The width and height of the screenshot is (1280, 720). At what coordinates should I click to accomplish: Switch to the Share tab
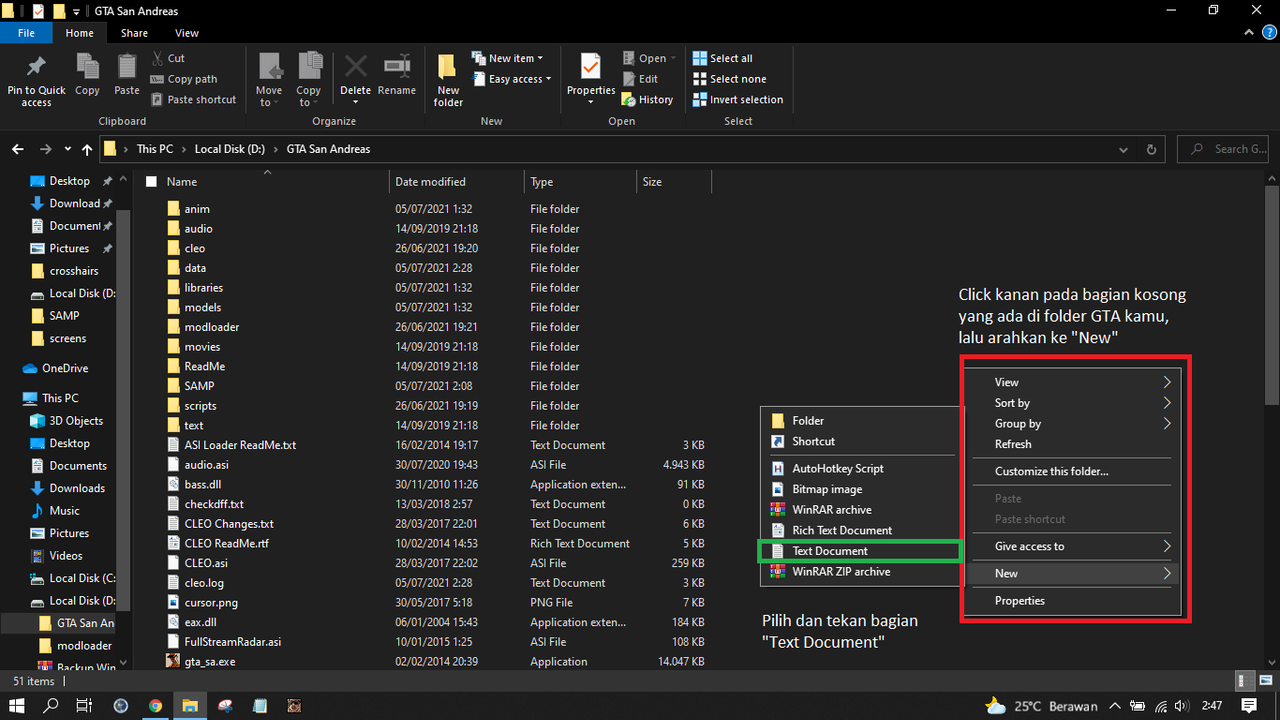134,33
